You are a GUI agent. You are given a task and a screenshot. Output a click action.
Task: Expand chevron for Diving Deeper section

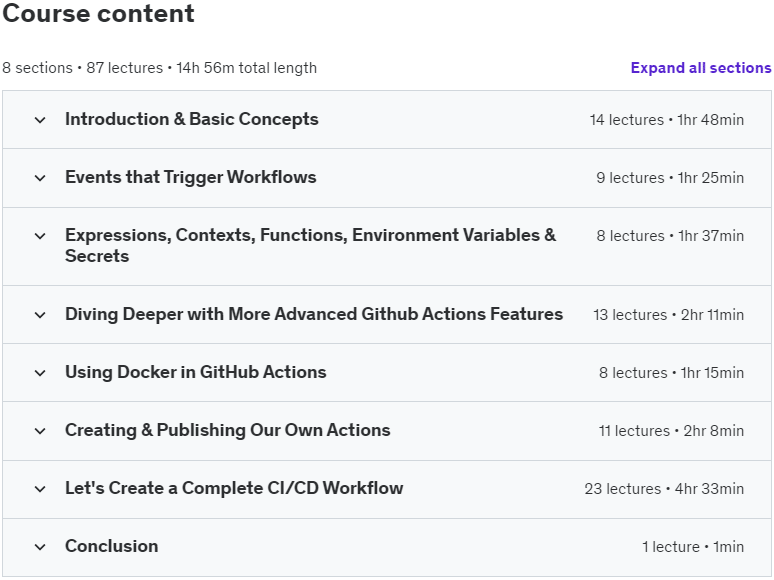point(40,315)
